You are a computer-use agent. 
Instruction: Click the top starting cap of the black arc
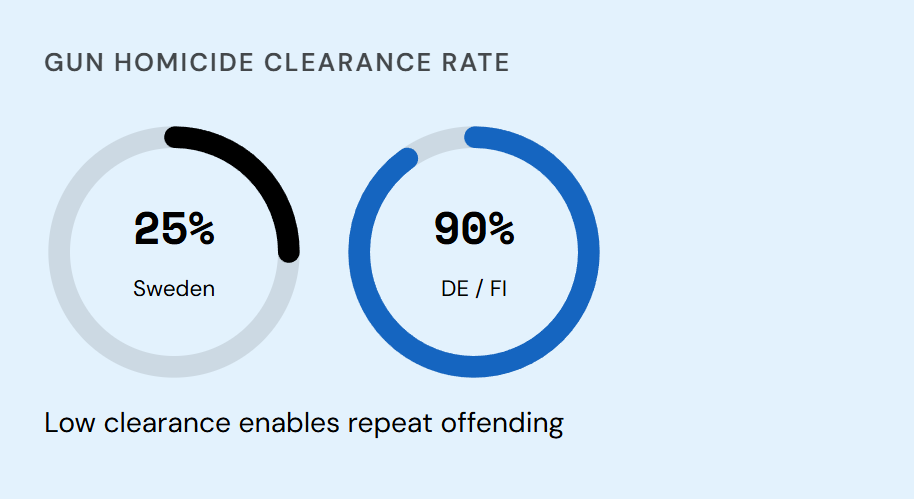(175, 138)
